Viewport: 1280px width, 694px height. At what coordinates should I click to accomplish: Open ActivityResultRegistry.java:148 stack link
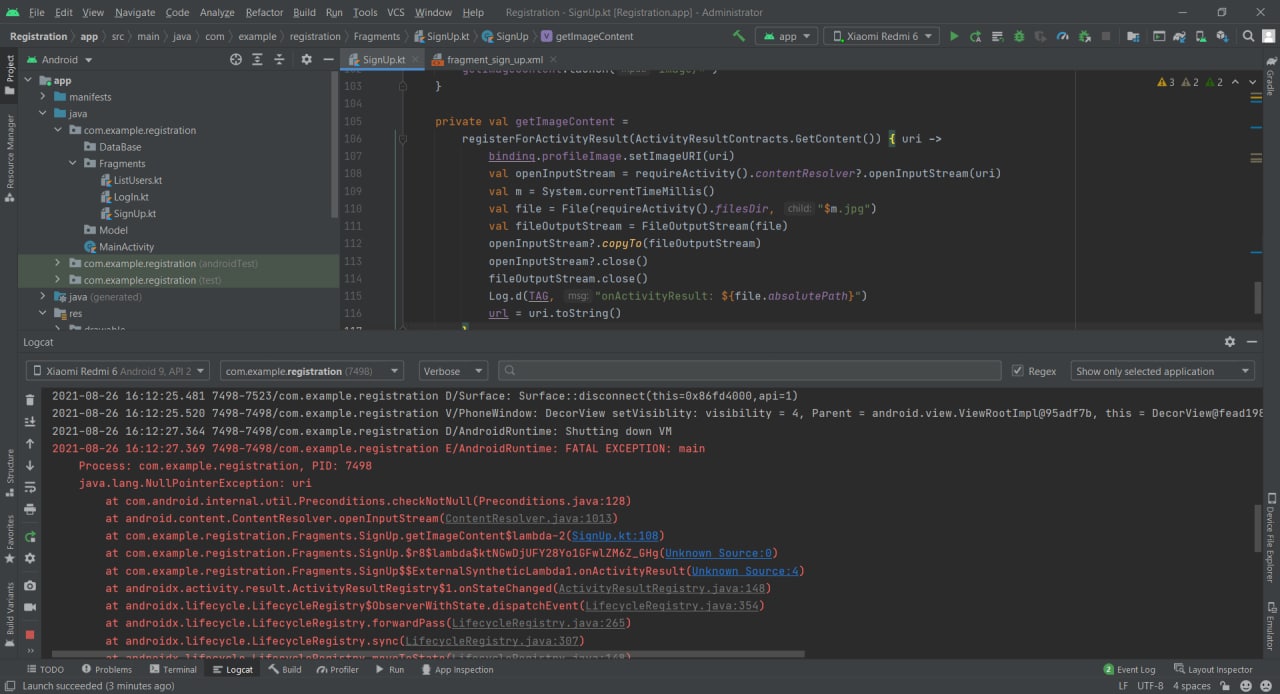[x=662, y=588]
